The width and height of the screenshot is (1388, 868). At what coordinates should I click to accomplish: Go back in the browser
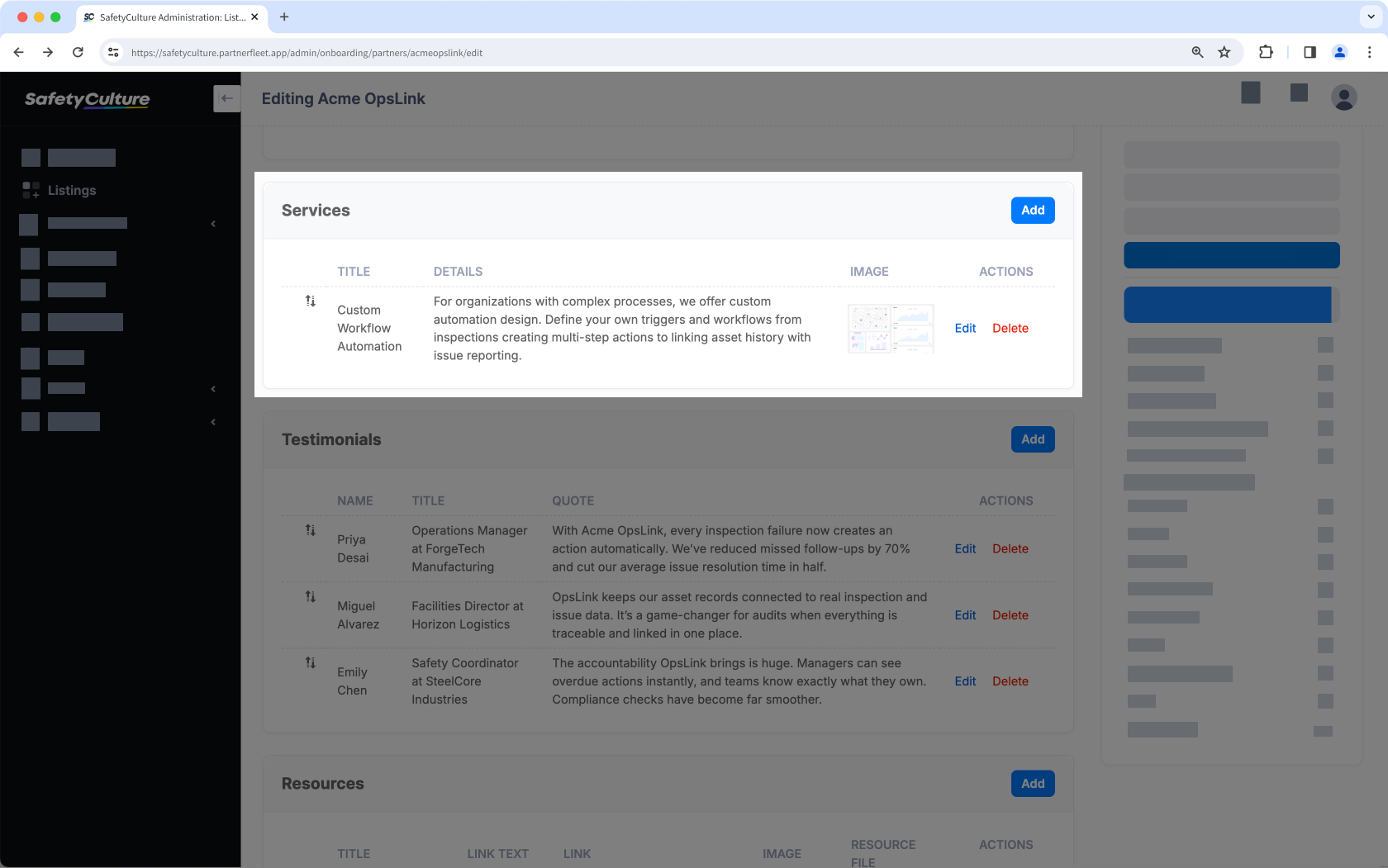[19, 52]
